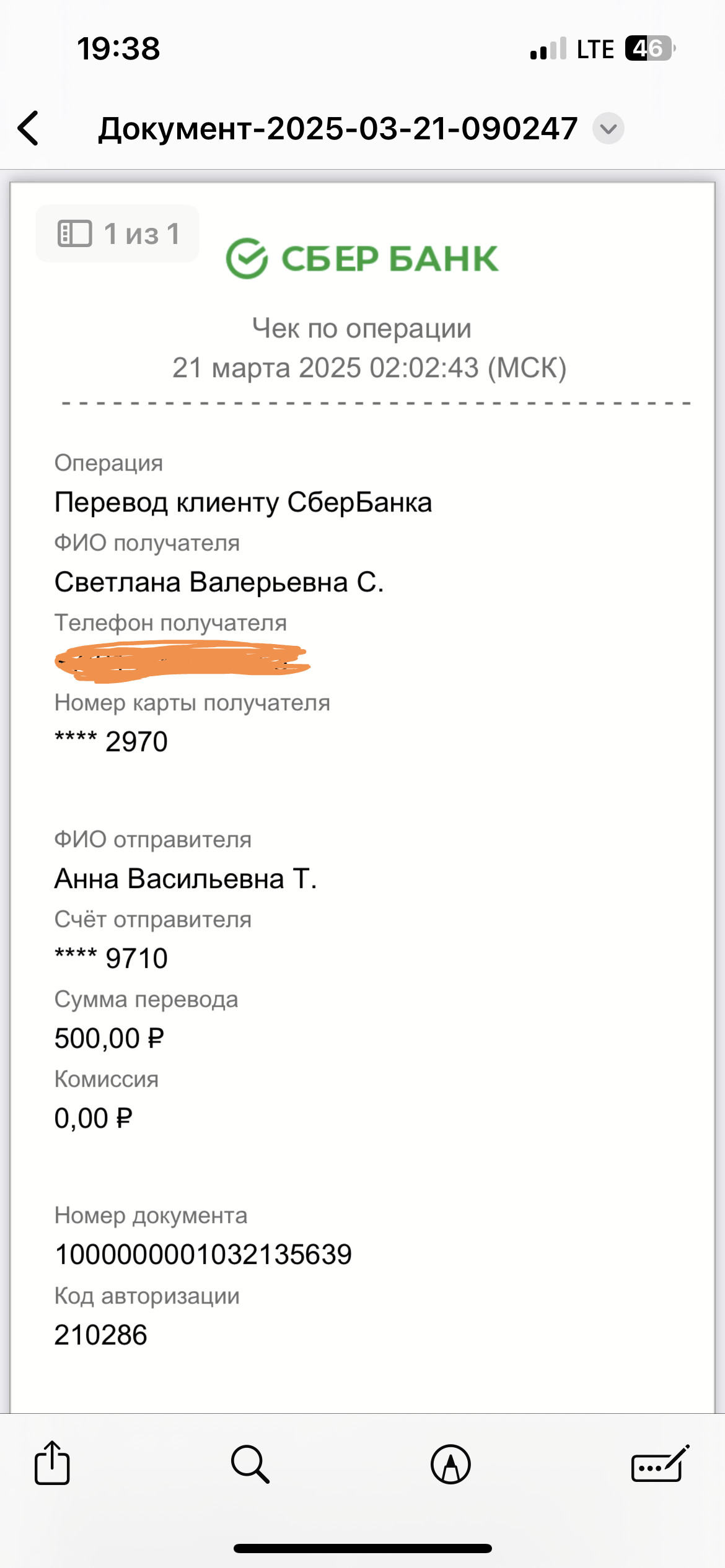
Task: Tap the transfer amount 500,00 ₽
Action: (x=109, y=1039)
